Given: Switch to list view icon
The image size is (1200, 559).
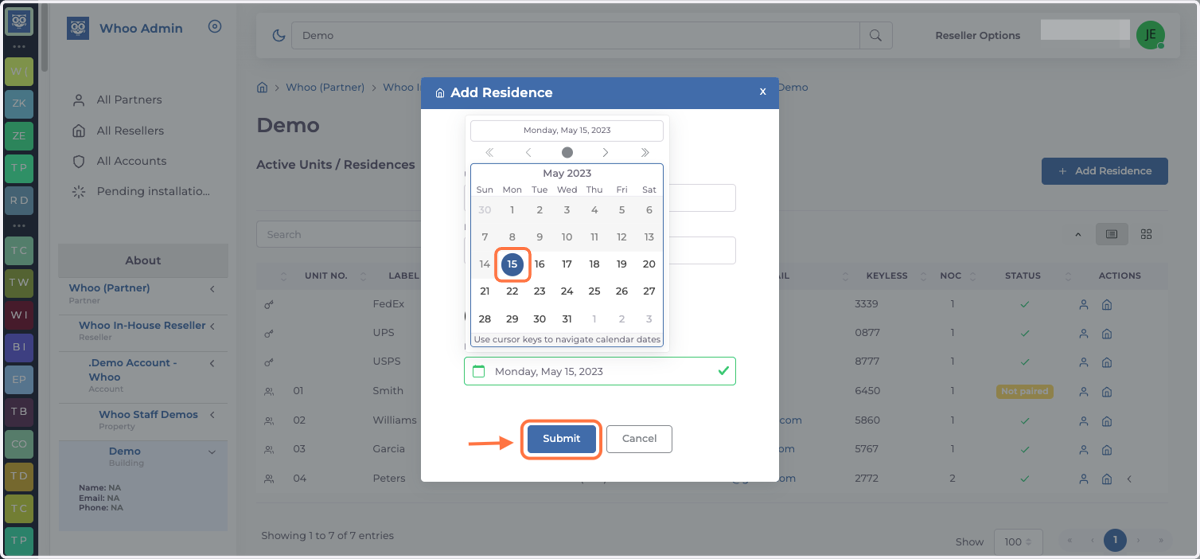Looking at the screenshot, I should pyautogui.click(x=1111, y=234).
